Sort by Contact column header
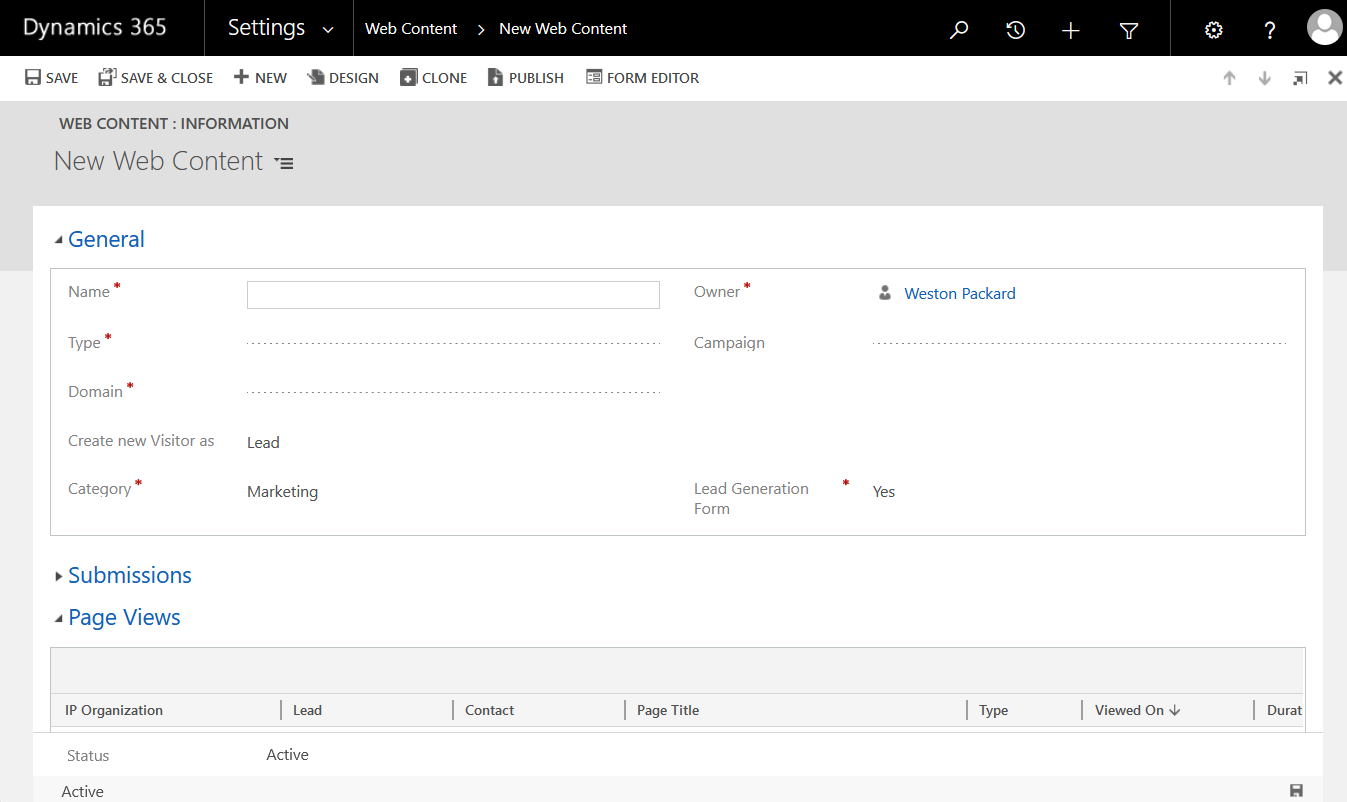The image size is (1347, 802). click(490, 710)
